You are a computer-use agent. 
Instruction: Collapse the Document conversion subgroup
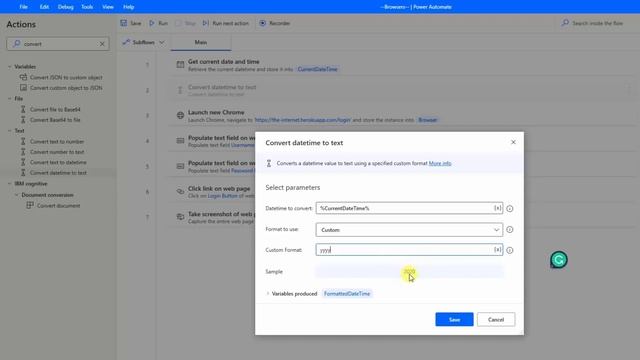17,195
